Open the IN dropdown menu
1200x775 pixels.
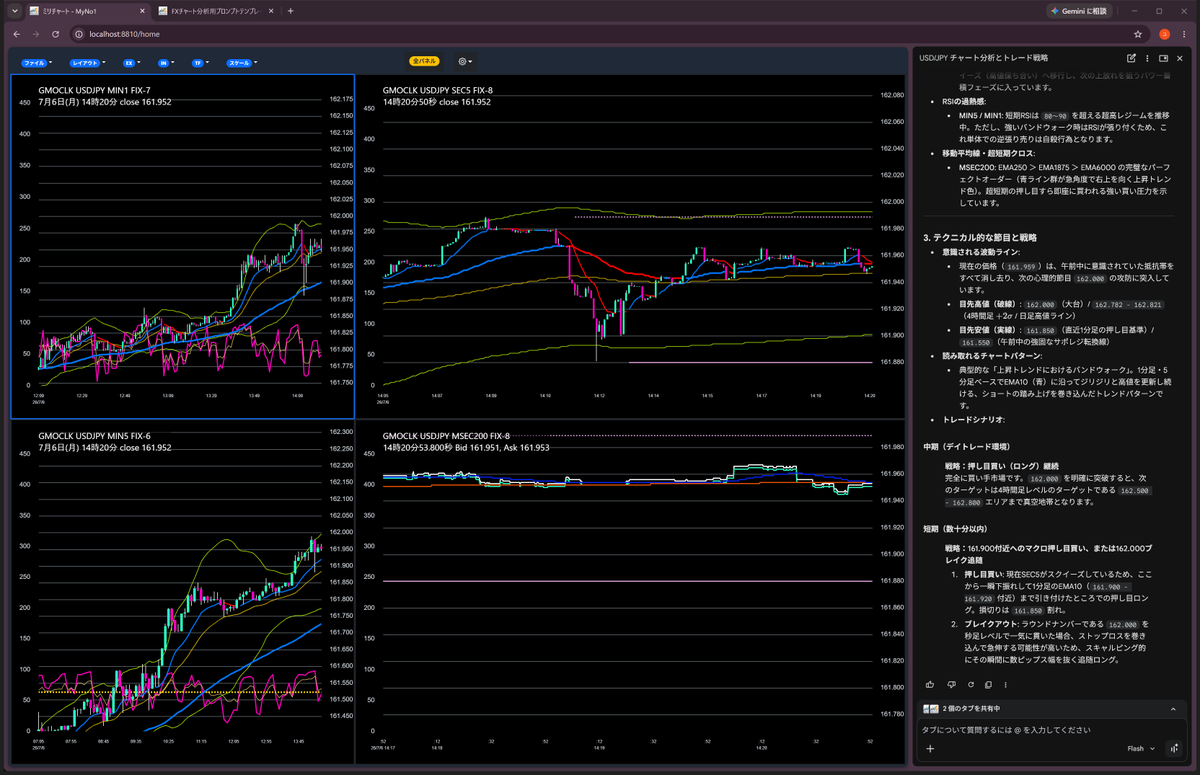pyautogui.click(x=165, y=62)
